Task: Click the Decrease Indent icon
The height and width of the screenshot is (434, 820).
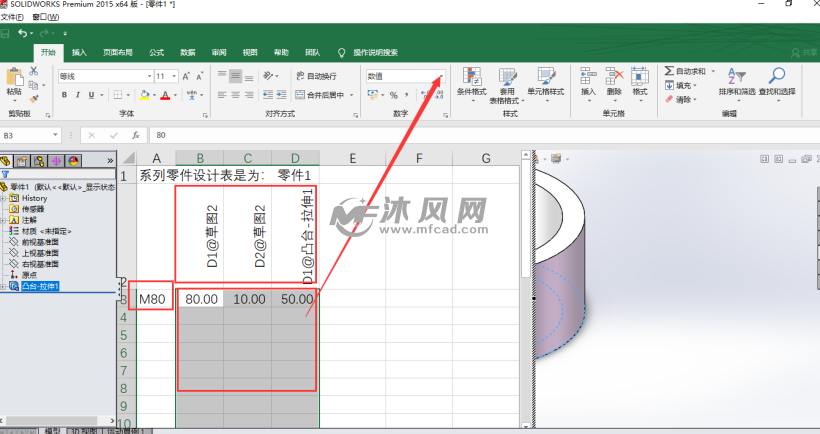Action: 268,95
